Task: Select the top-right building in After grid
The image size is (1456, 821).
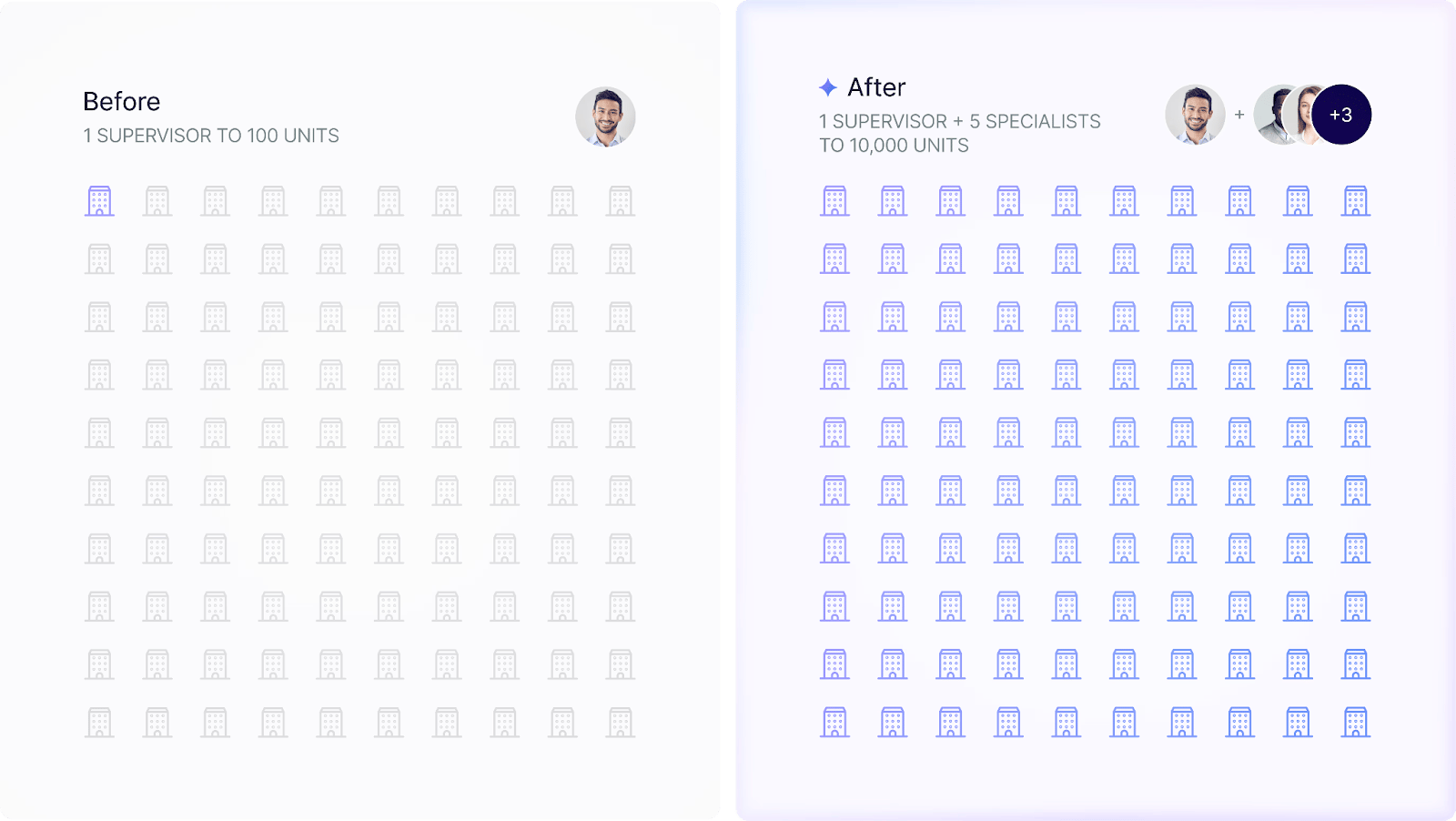Action: click(1356, 201)
